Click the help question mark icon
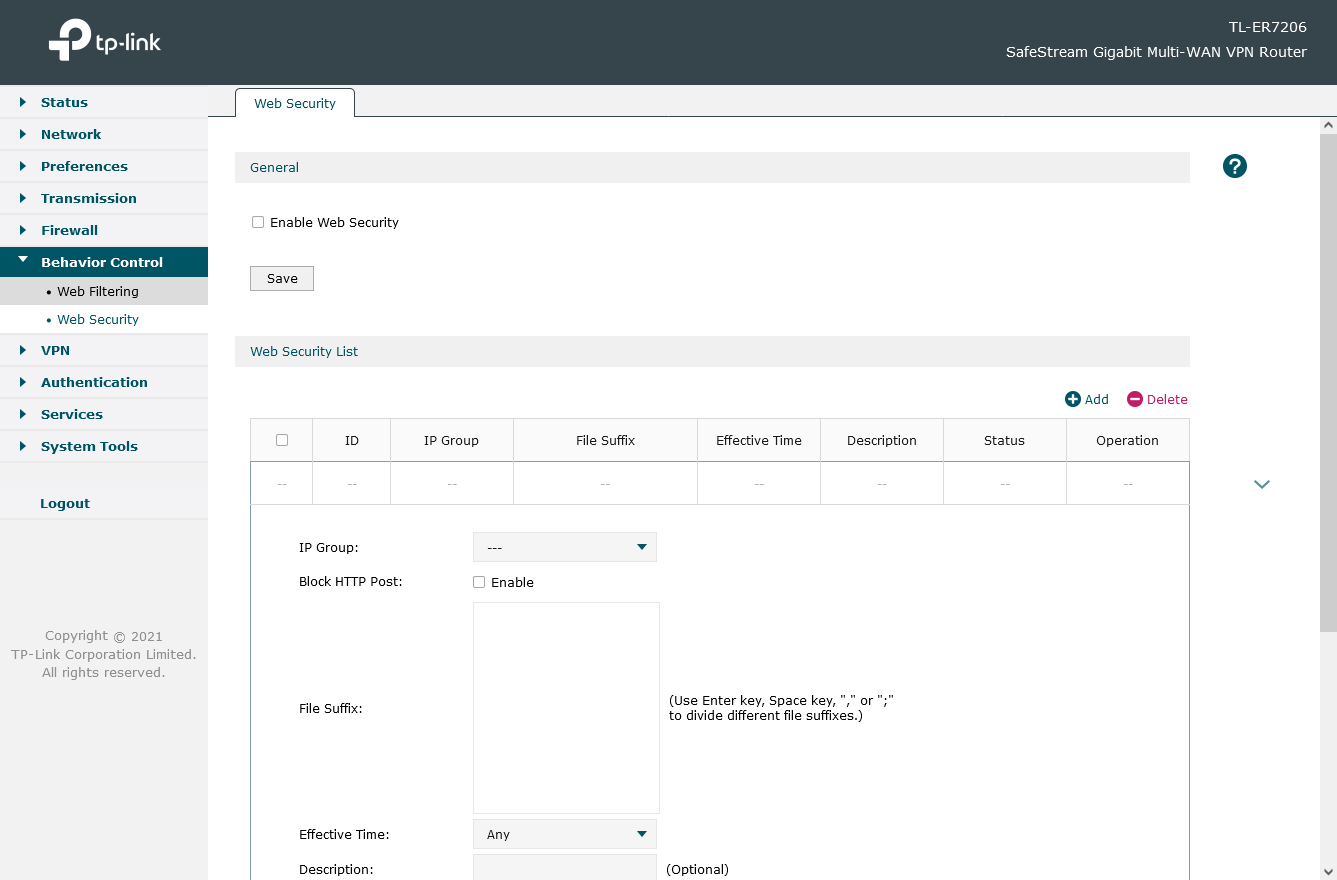Screen dimensions: 1337x880 click(1235, 167)
